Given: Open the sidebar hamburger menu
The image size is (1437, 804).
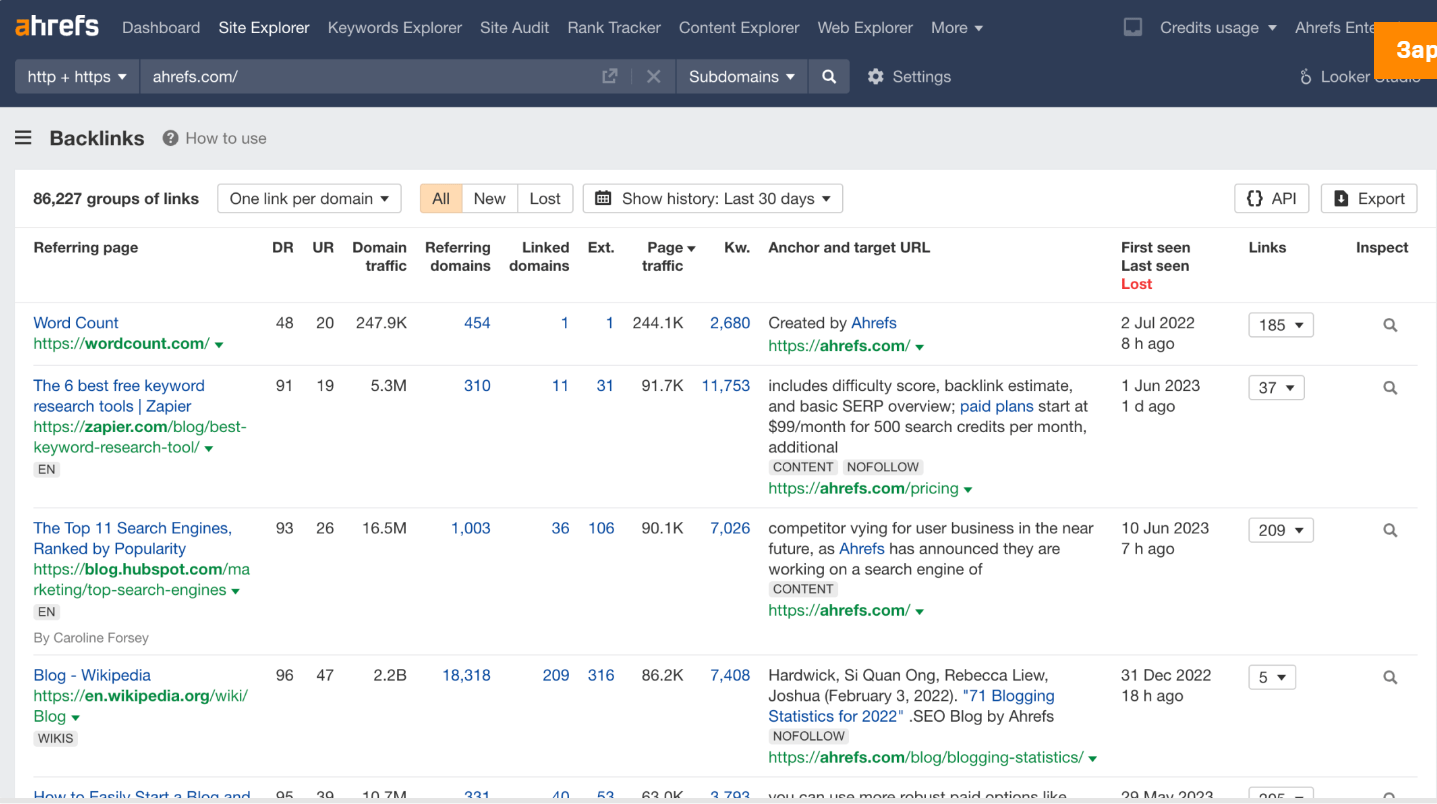Looking at the screenshot, I should [23, 138].
